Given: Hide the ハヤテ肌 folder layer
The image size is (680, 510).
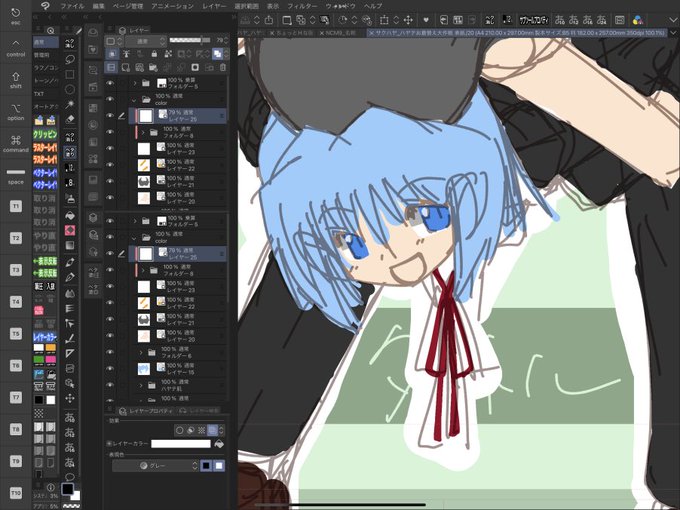Looking at the screenshot, I should [x=110, y=385].
